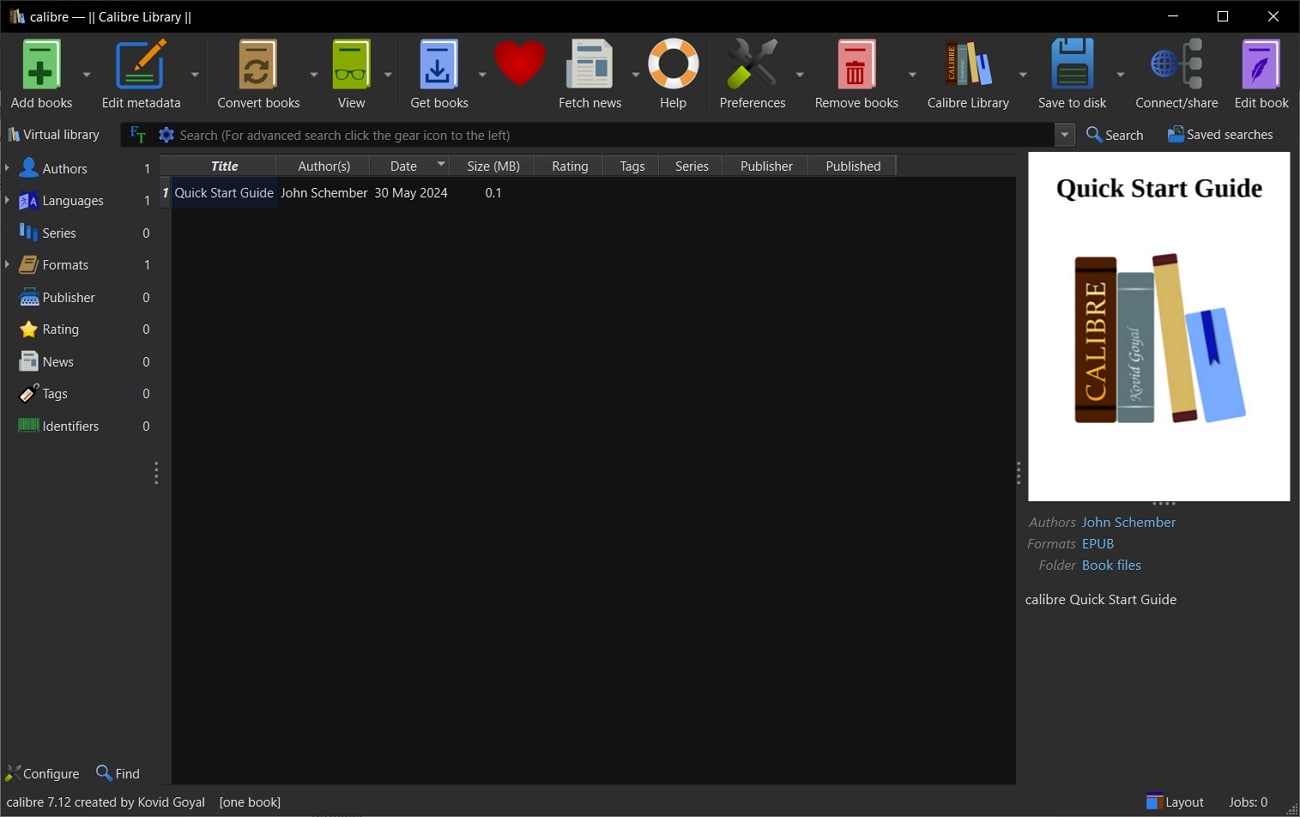Open Connect/share icon
The width and height of the screenshot is (1300, 817).
pyautogui.click(x=1177, y=65)
